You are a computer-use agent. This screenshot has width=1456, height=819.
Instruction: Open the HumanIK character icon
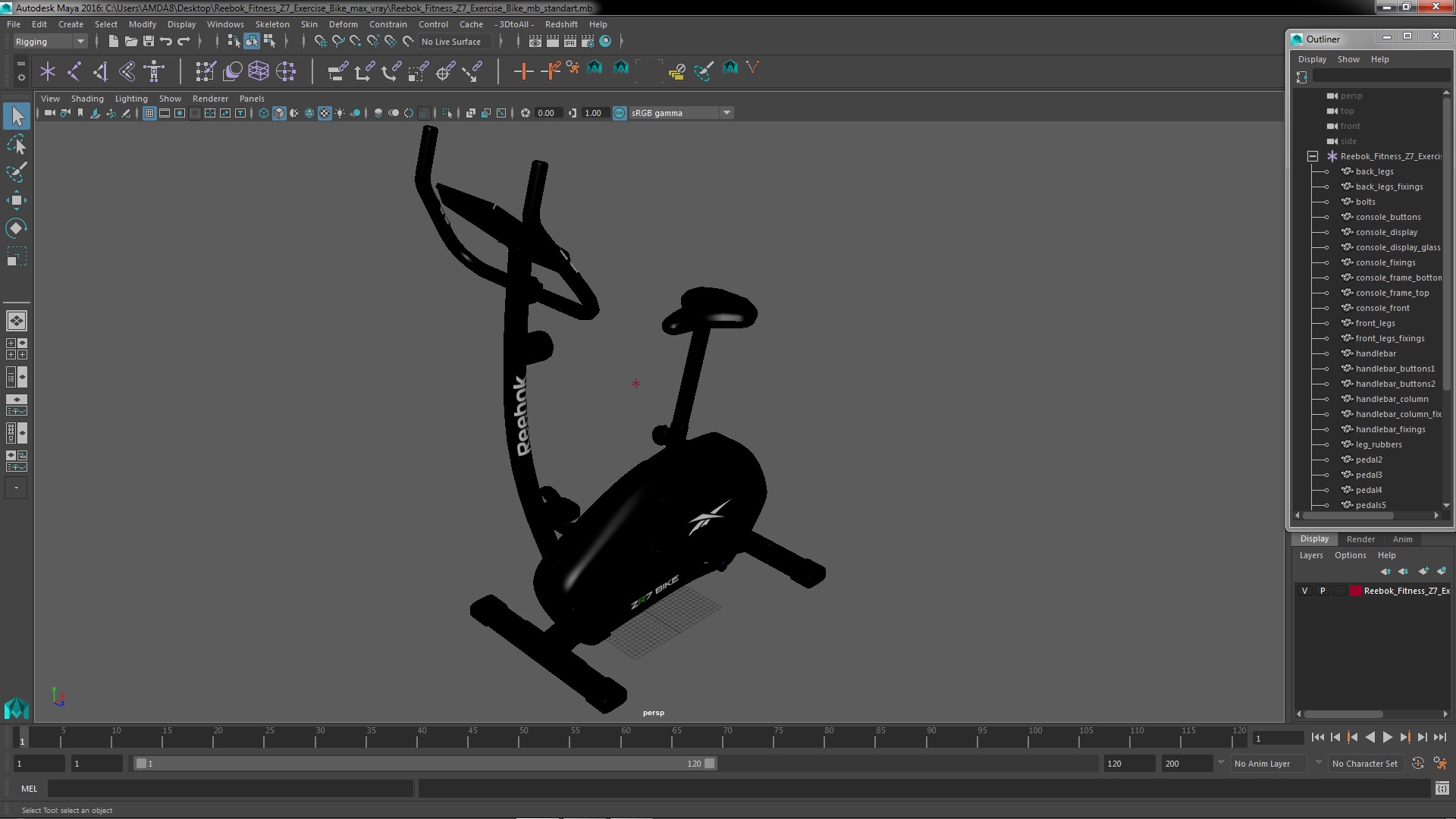pos(154,71)
